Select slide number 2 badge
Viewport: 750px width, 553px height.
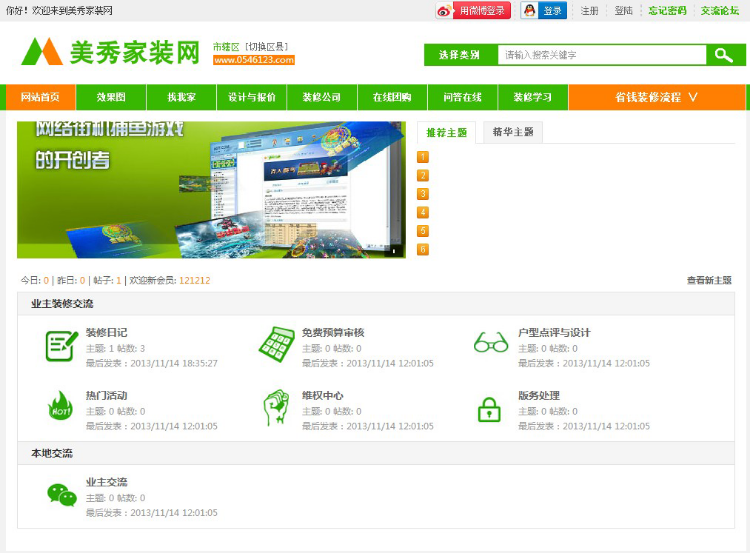423,176
